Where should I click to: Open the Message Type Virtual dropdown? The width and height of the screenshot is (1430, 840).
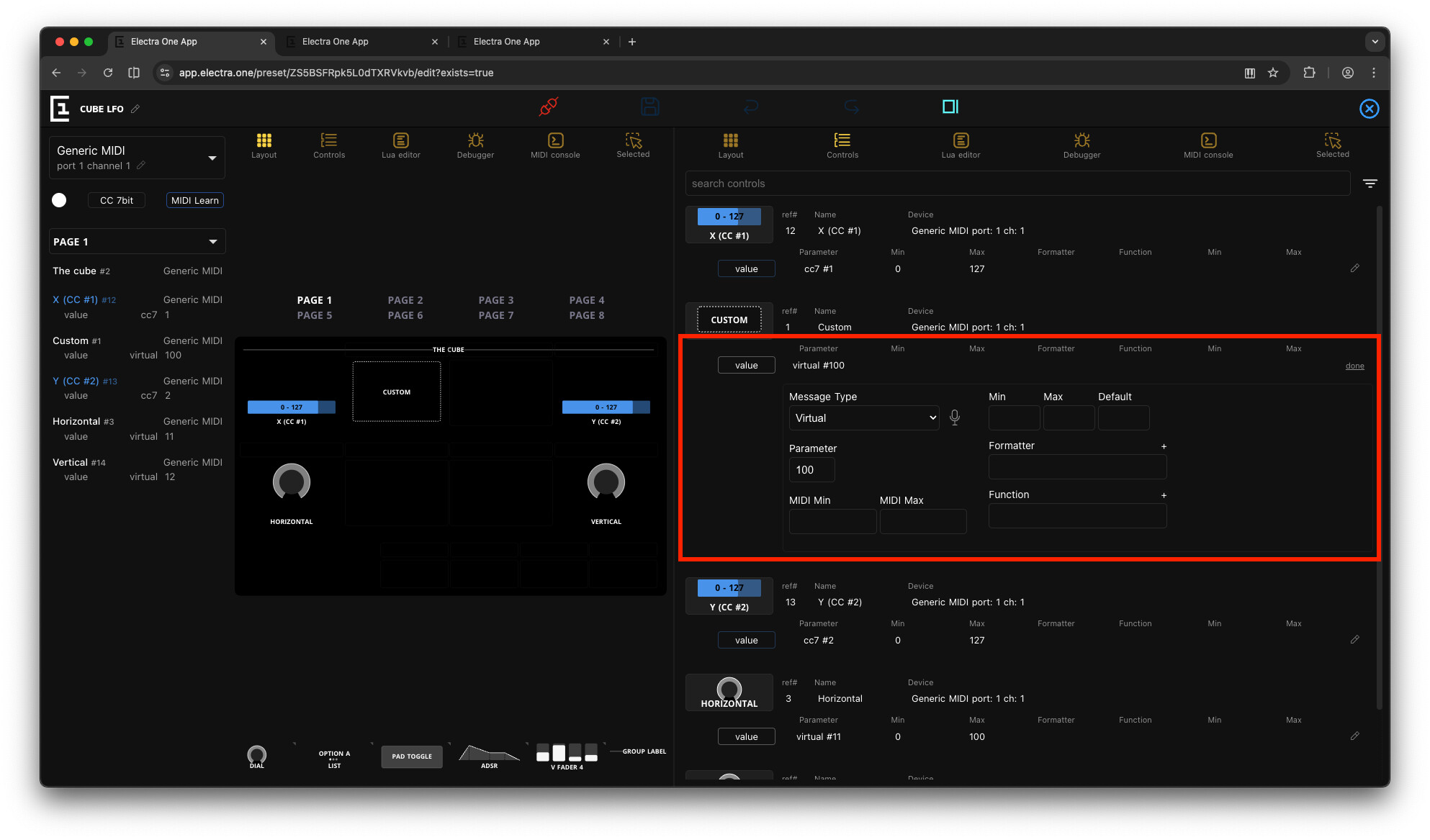[863, 418]
